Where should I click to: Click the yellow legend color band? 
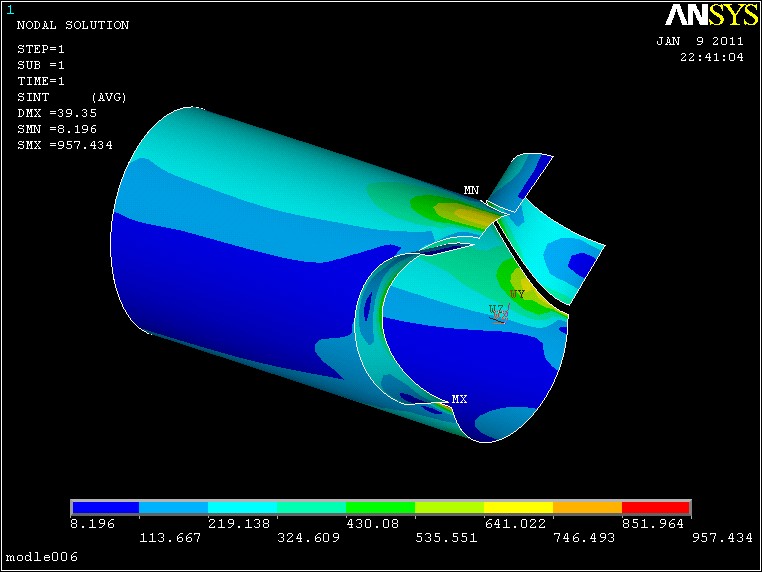(519, 507)
